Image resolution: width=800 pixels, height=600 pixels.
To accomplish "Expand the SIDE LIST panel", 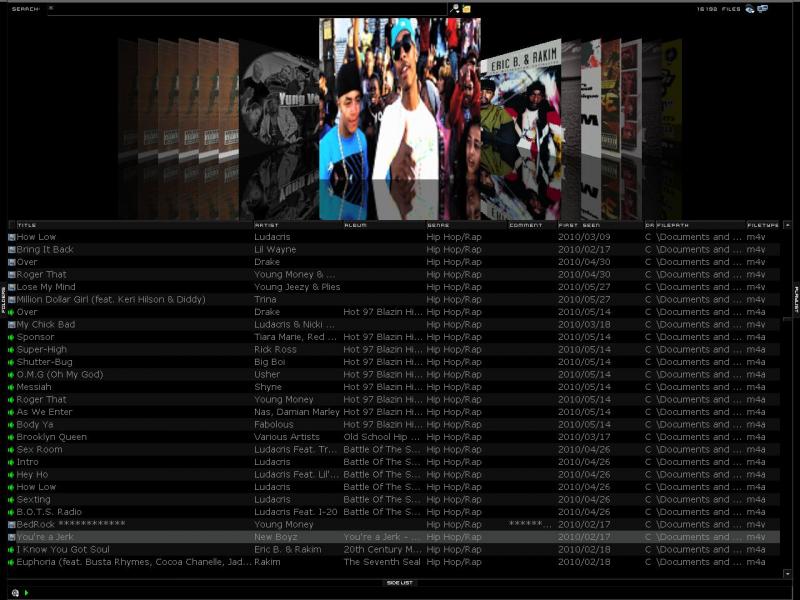I will pyautogui.click(x=399, y=583).
